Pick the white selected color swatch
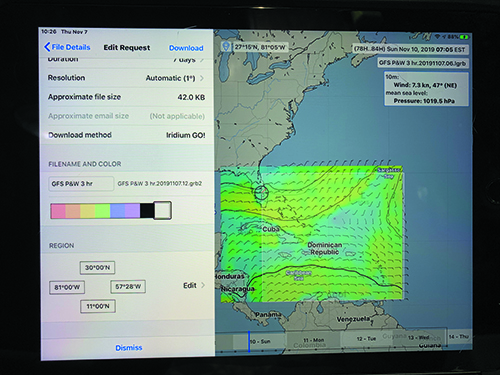The width and height of the screenshot is (500, 375). [x=163, y=210]
